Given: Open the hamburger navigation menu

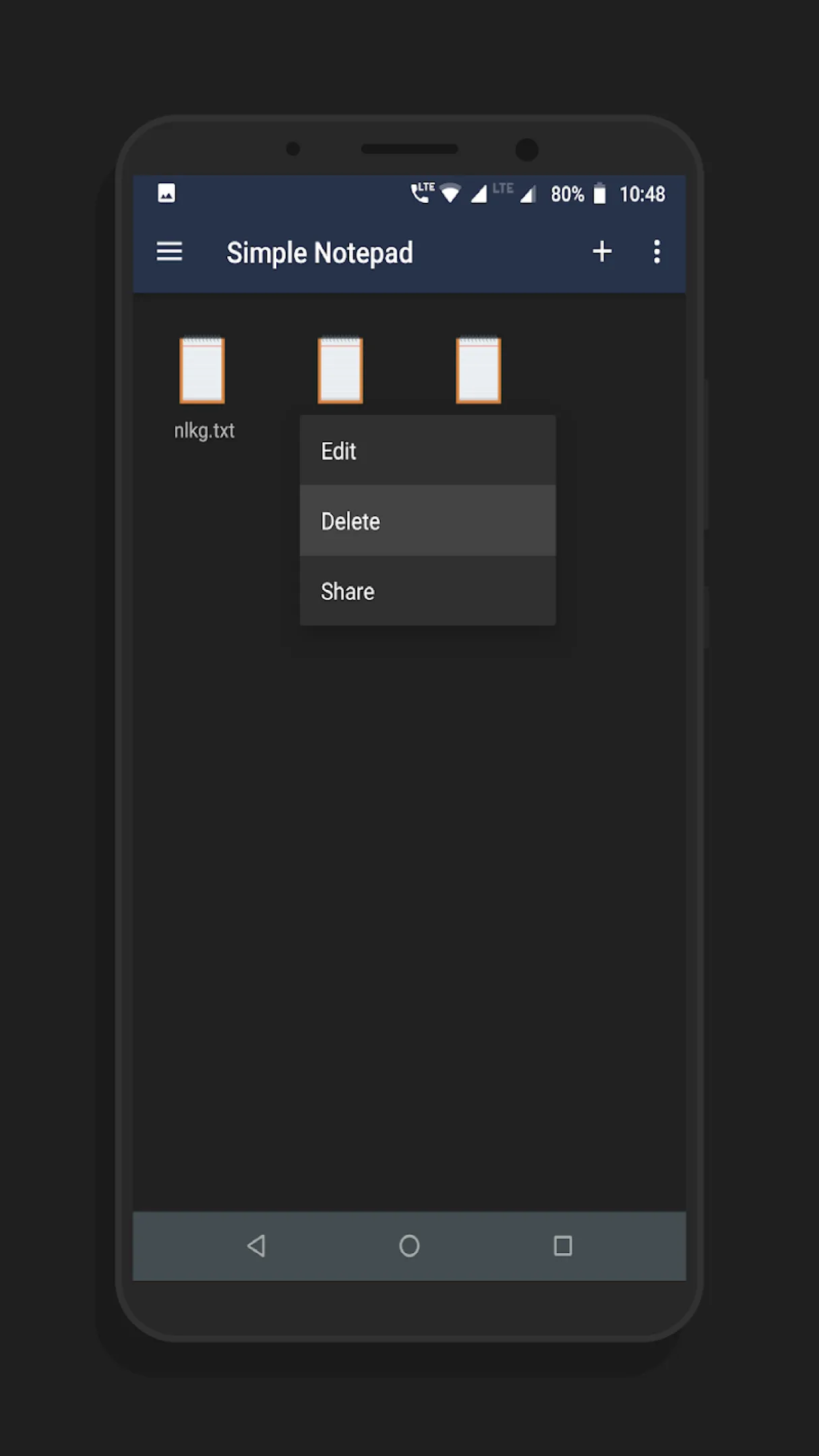Looking at the screenshot, I should [169, 252].
